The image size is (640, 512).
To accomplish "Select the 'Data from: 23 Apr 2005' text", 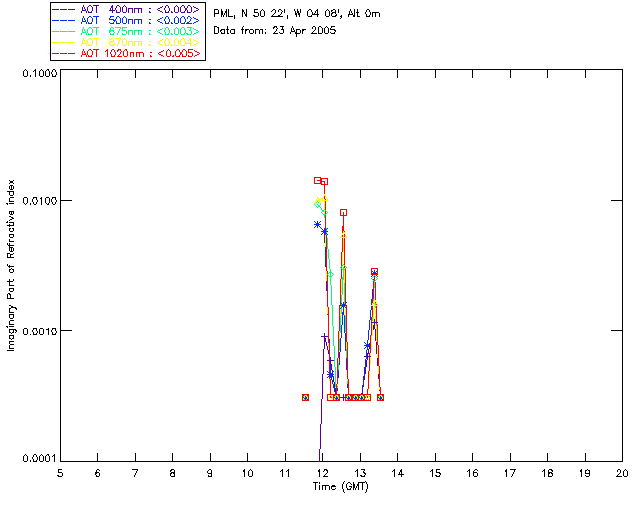I will pos(275,31).
